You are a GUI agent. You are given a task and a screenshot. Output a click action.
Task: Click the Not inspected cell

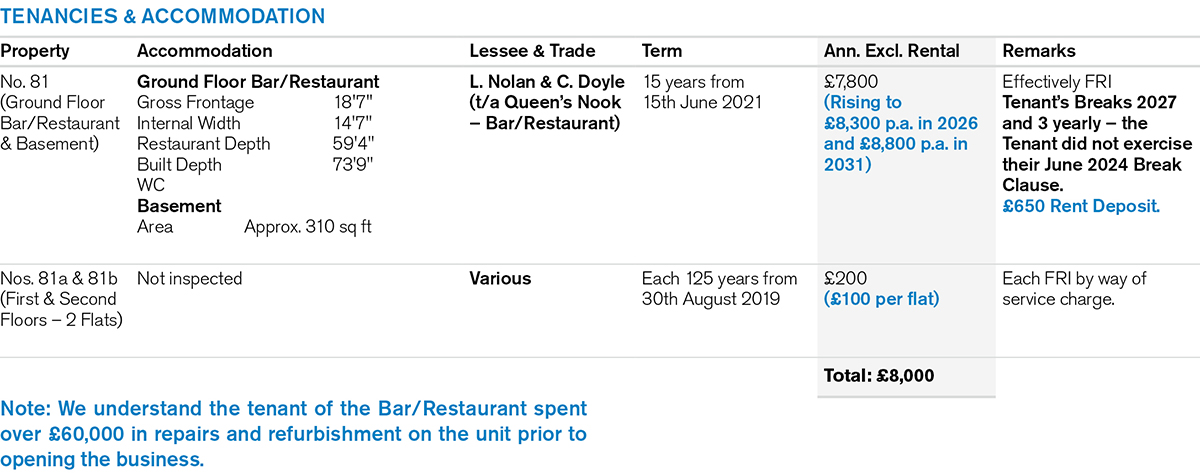(189, 279)
